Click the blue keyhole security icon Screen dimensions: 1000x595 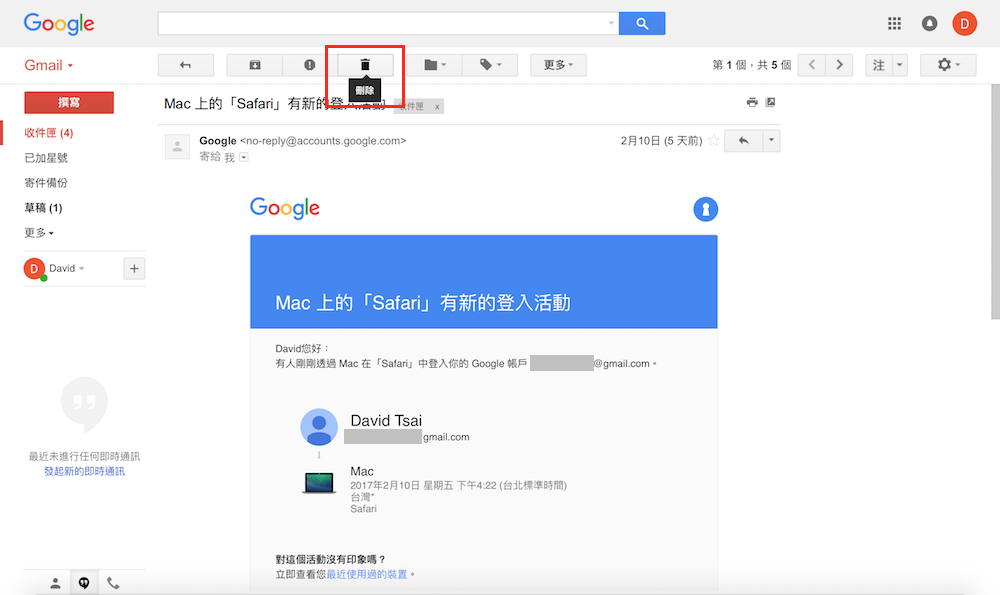705,209
